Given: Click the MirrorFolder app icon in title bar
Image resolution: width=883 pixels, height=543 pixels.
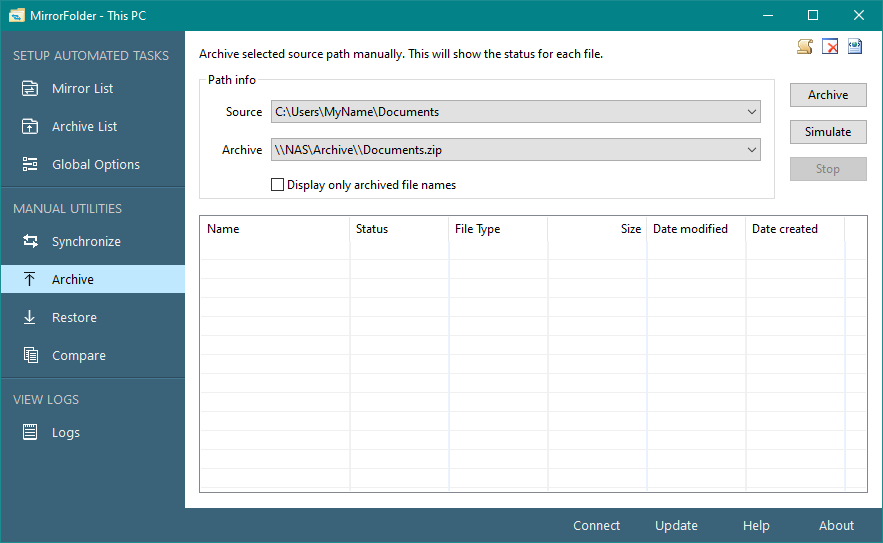Looking at the screenshot, I should pyautogui.click(x=16, y=15).
